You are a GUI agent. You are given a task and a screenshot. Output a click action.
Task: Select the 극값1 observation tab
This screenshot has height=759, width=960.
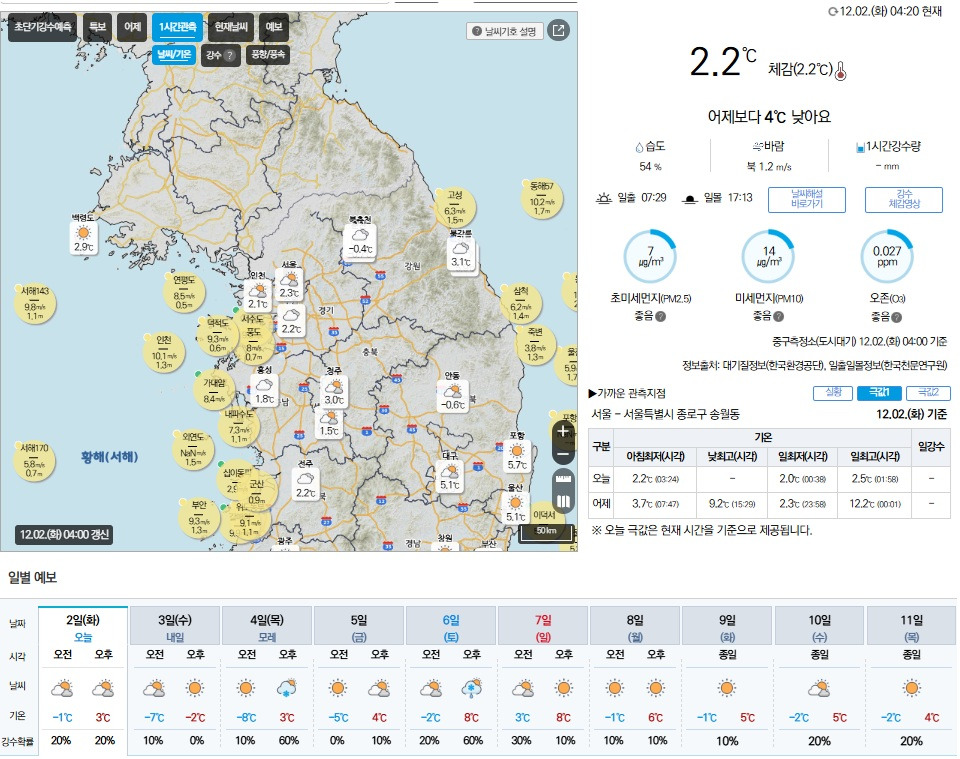point(879,392)
